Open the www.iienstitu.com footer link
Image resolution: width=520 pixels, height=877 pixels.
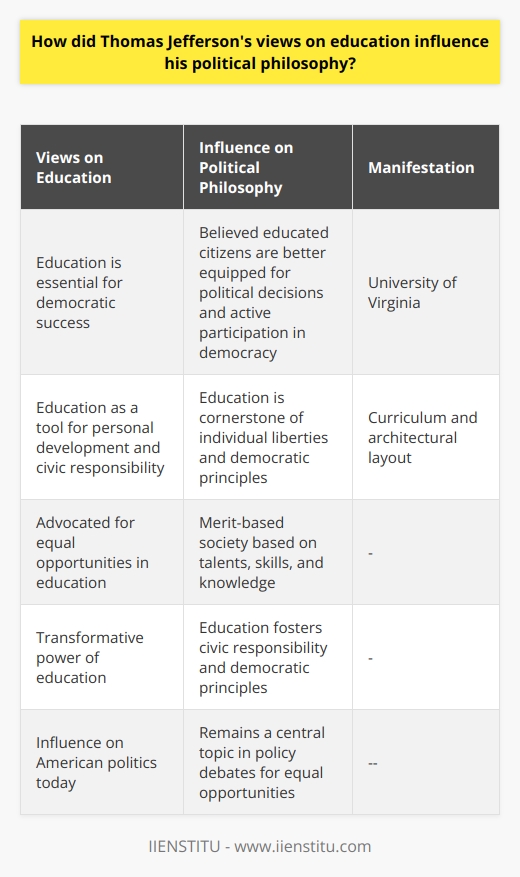click(301, 846)
